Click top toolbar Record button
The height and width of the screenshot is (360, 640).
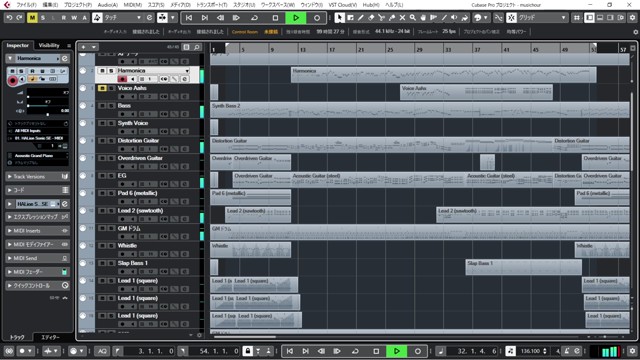(x=317, y=18)
